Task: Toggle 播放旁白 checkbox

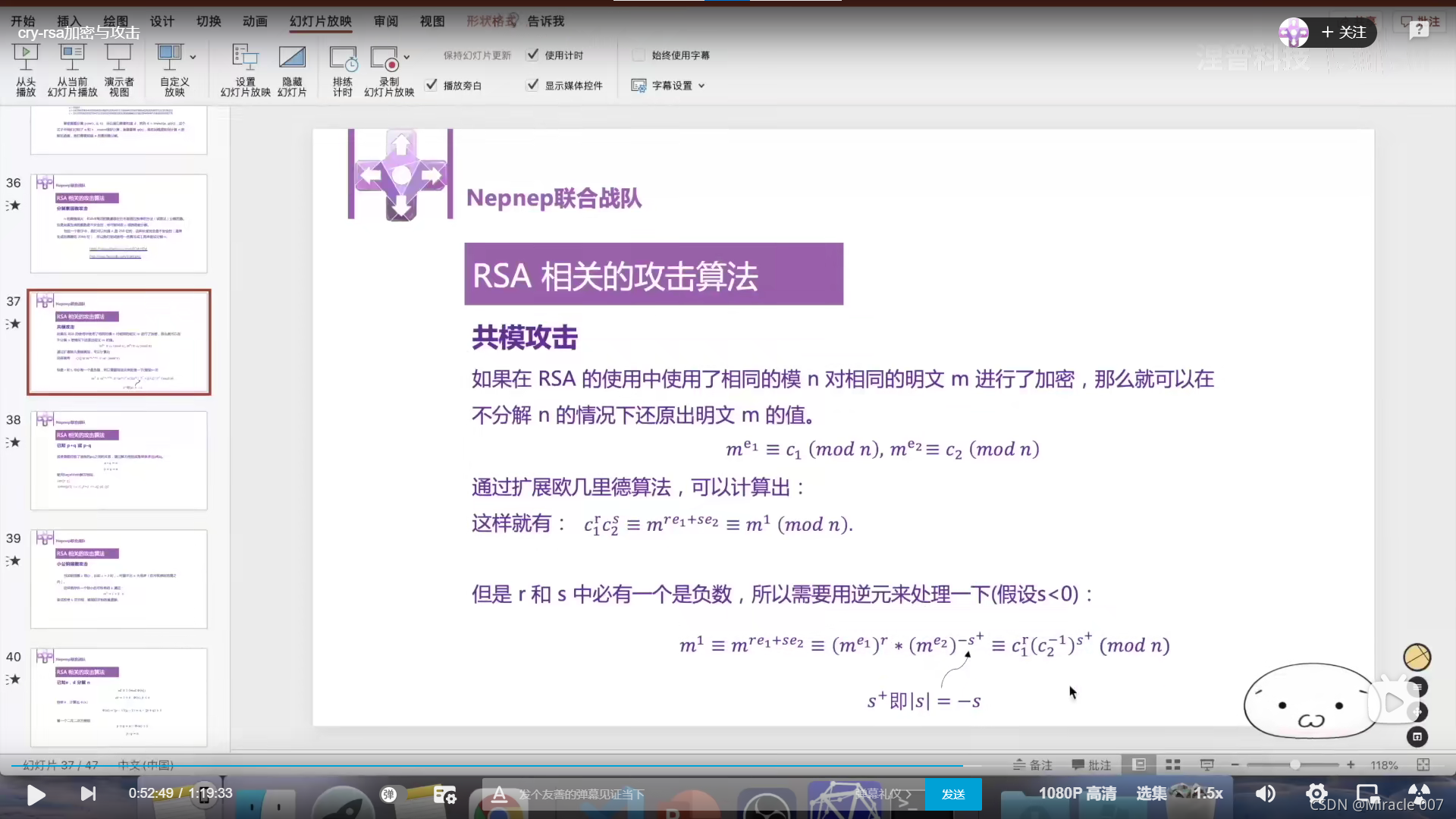Action: [431, 85]
